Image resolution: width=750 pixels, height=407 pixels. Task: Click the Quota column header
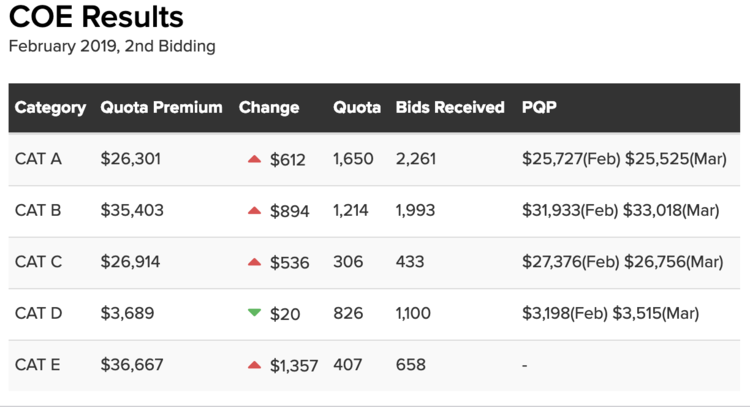[357, 107]
